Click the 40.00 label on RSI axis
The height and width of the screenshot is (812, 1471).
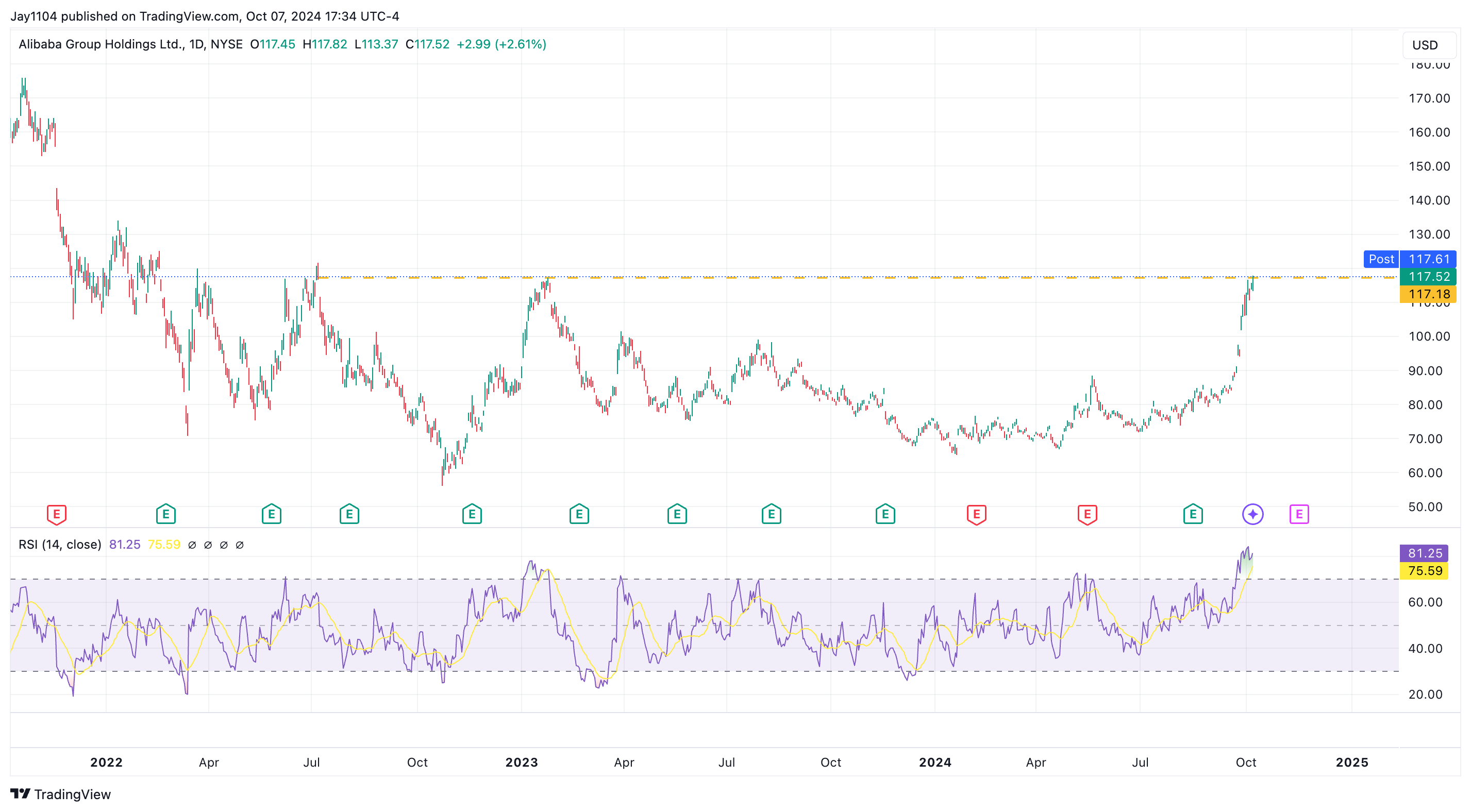click(1425, 649)
